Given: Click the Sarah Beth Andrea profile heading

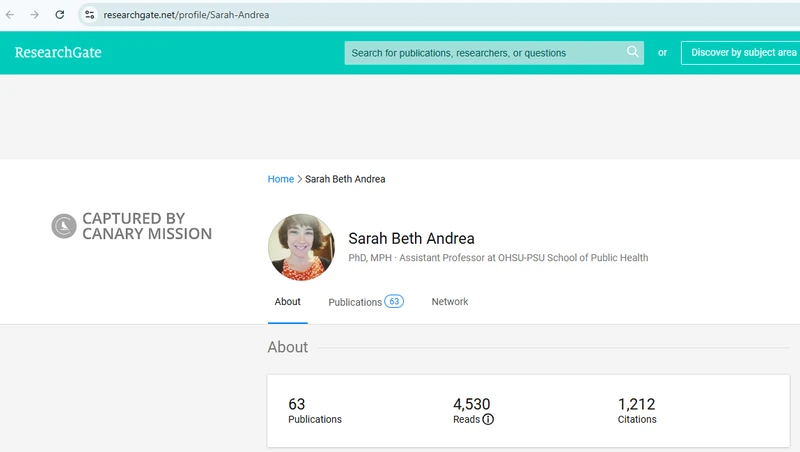Looking at the screenshot, I should click(x=411, y=239).
